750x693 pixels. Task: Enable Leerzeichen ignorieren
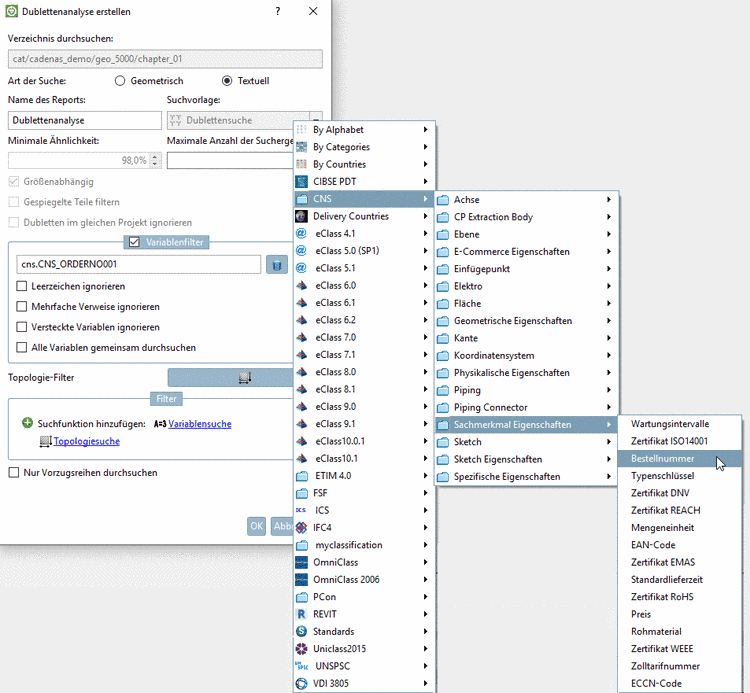click(x=22, y=286)
